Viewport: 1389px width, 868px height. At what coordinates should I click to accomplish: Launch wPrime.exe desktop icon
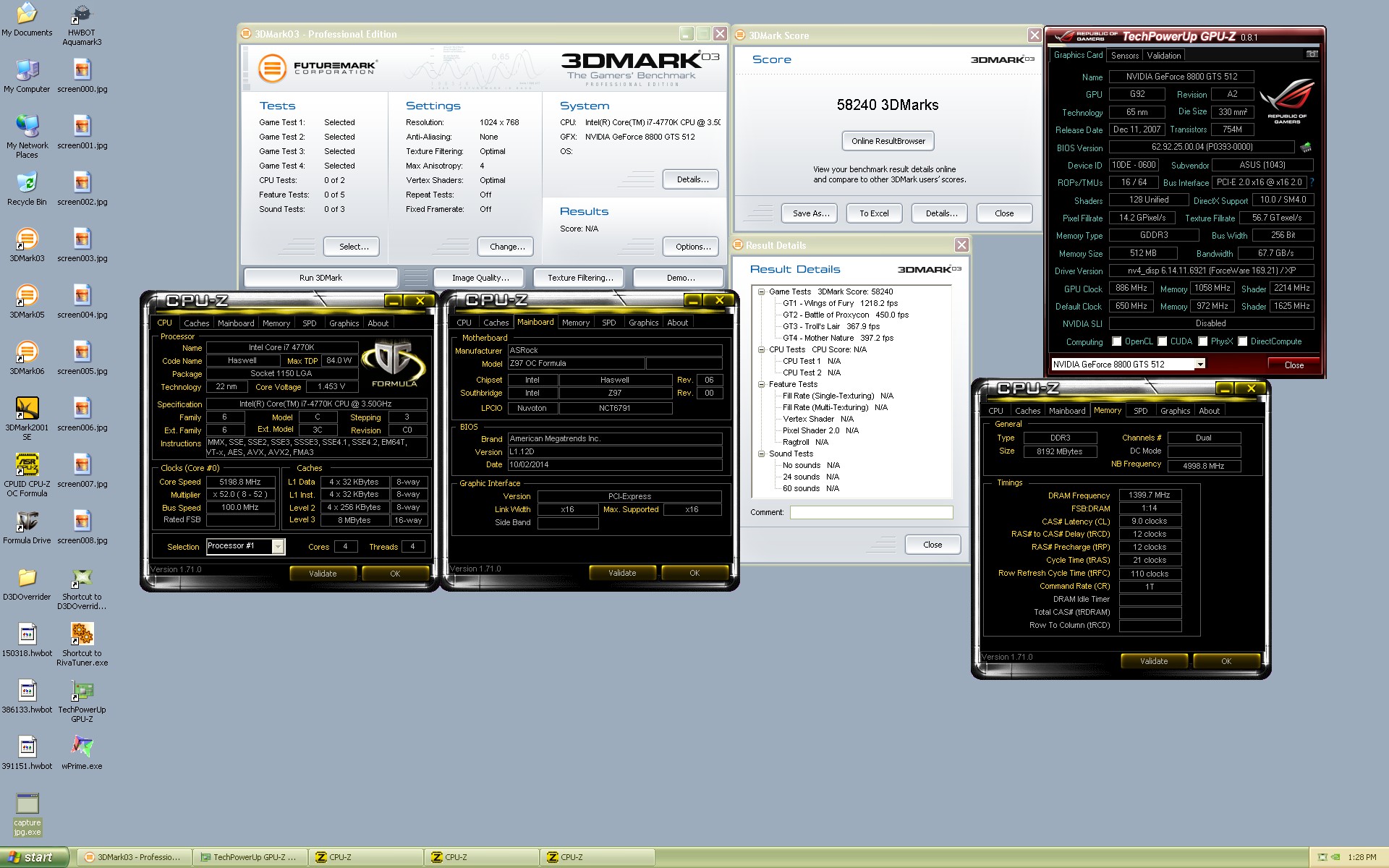click(82, 753)
